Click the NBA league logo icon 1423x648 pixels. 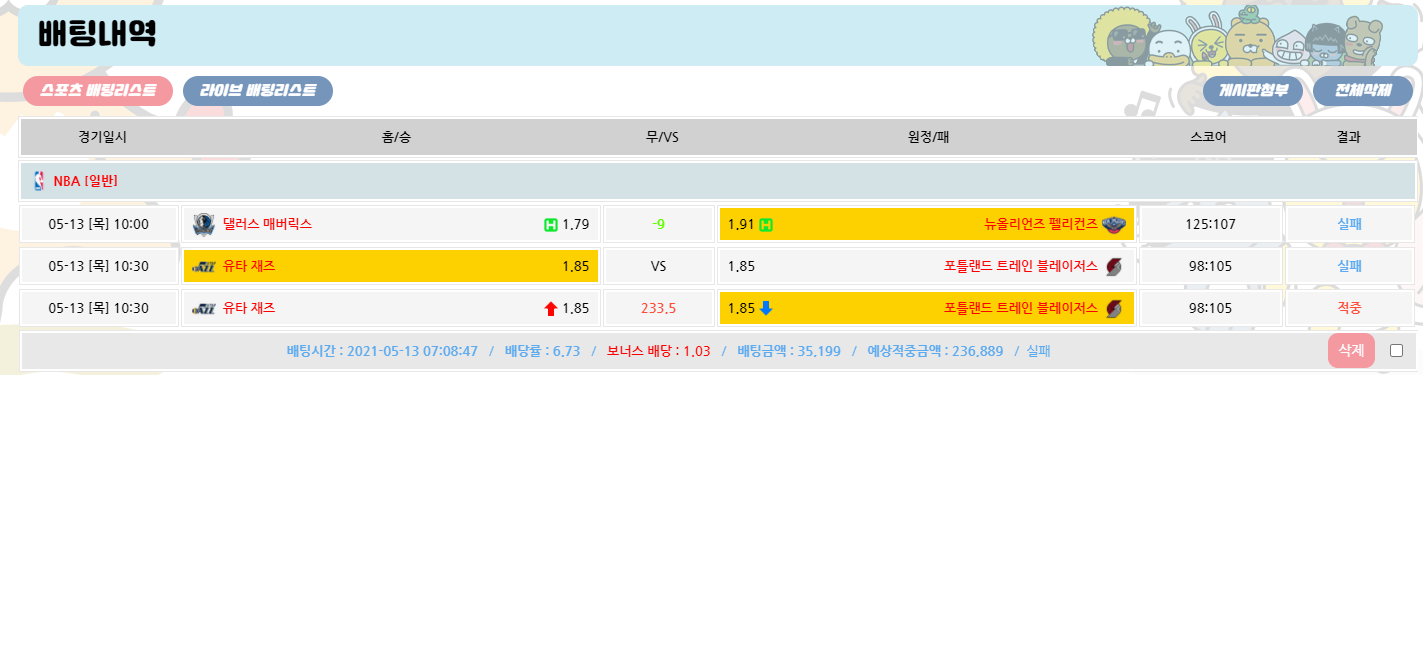coord(39,181)
